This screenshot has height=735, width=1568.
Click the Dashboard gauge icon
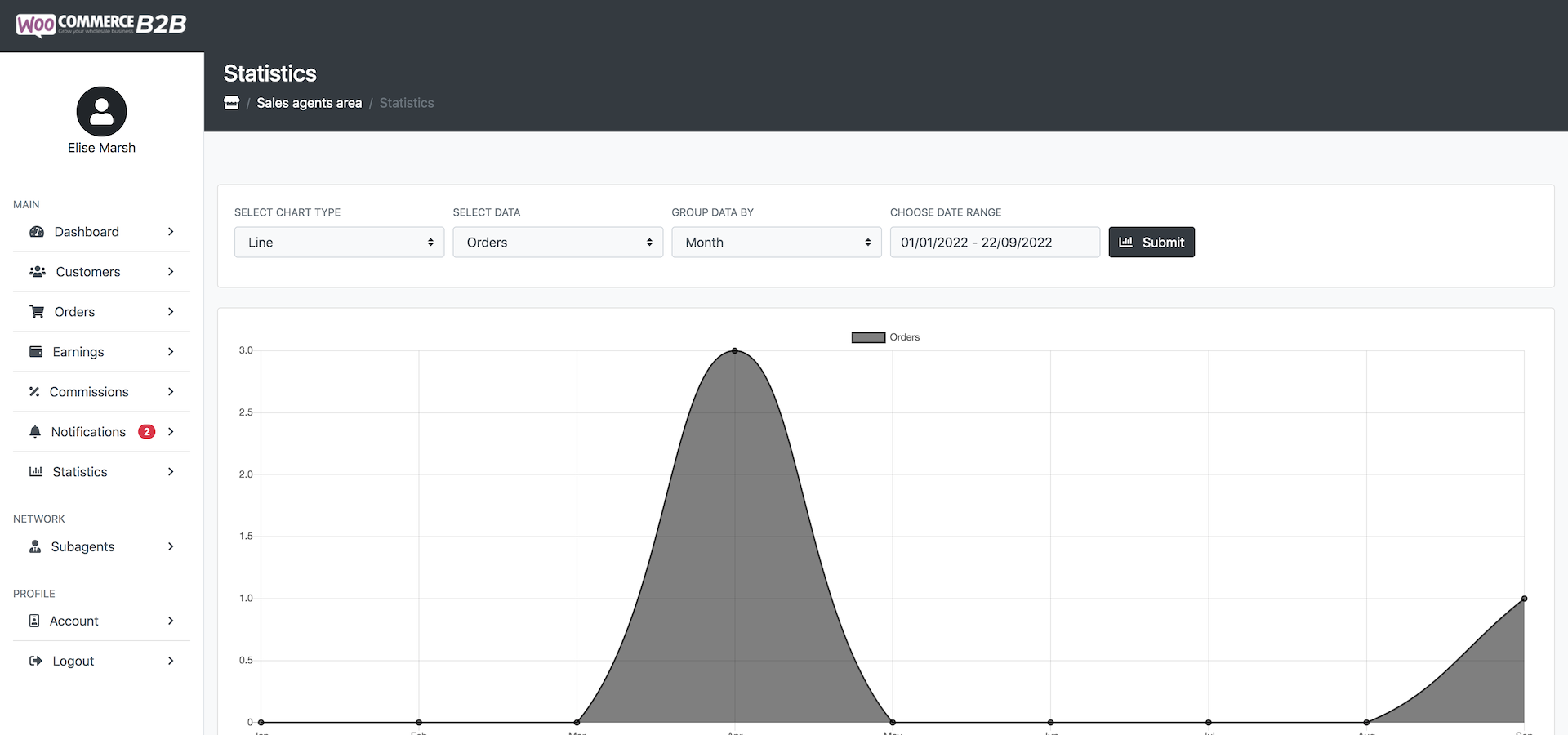pos(37,232)
